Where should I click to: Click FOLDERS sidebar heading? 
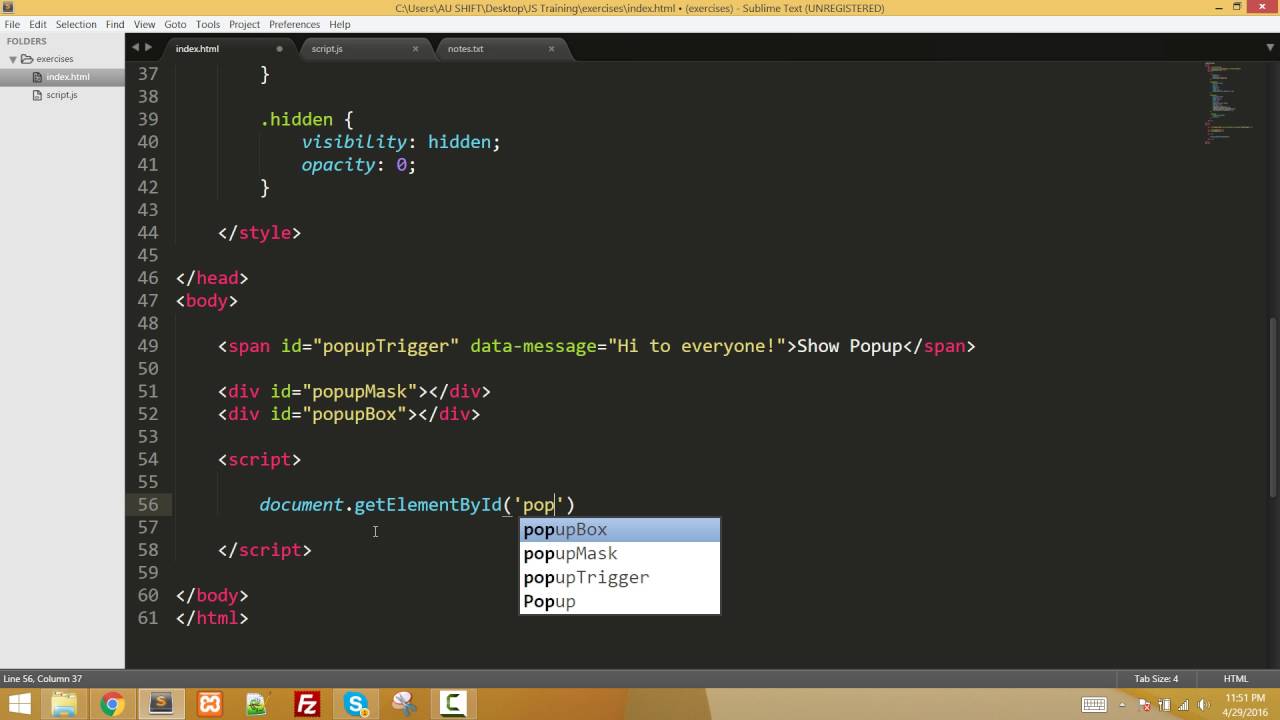[x=27, y=41]
